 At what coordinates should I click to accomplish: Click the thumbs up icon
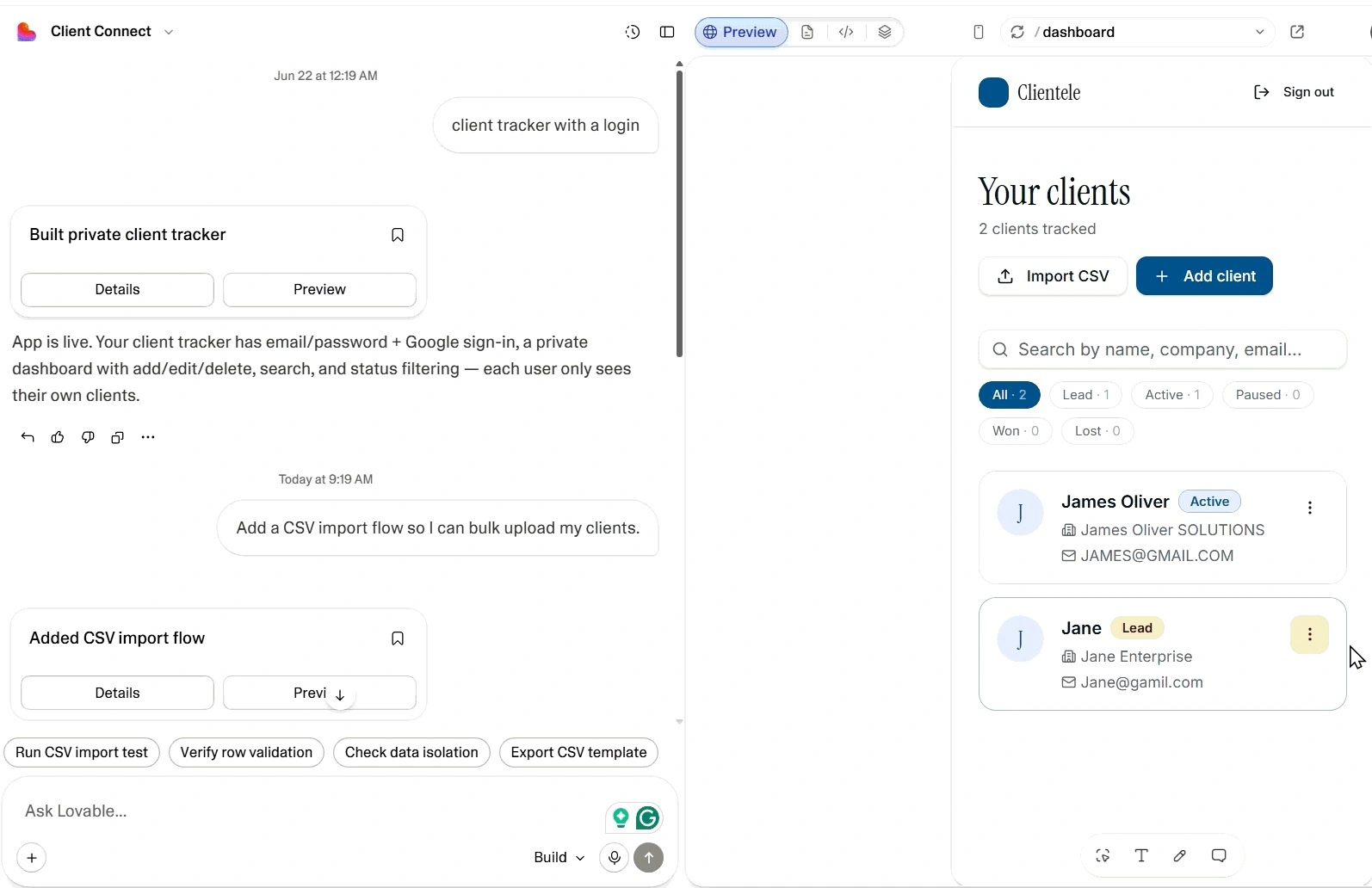(58, 437)
